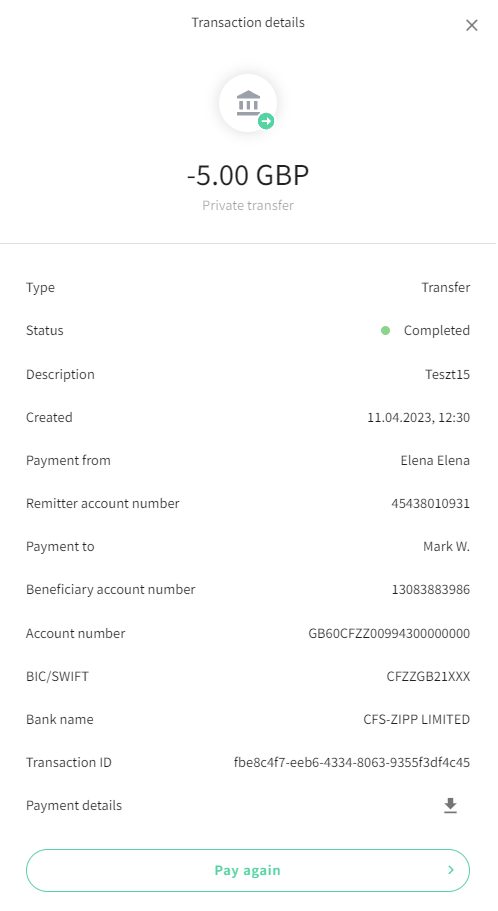Click the green arrow badge on bank icon
498x911 pixels.
click(x=266, y=121)
